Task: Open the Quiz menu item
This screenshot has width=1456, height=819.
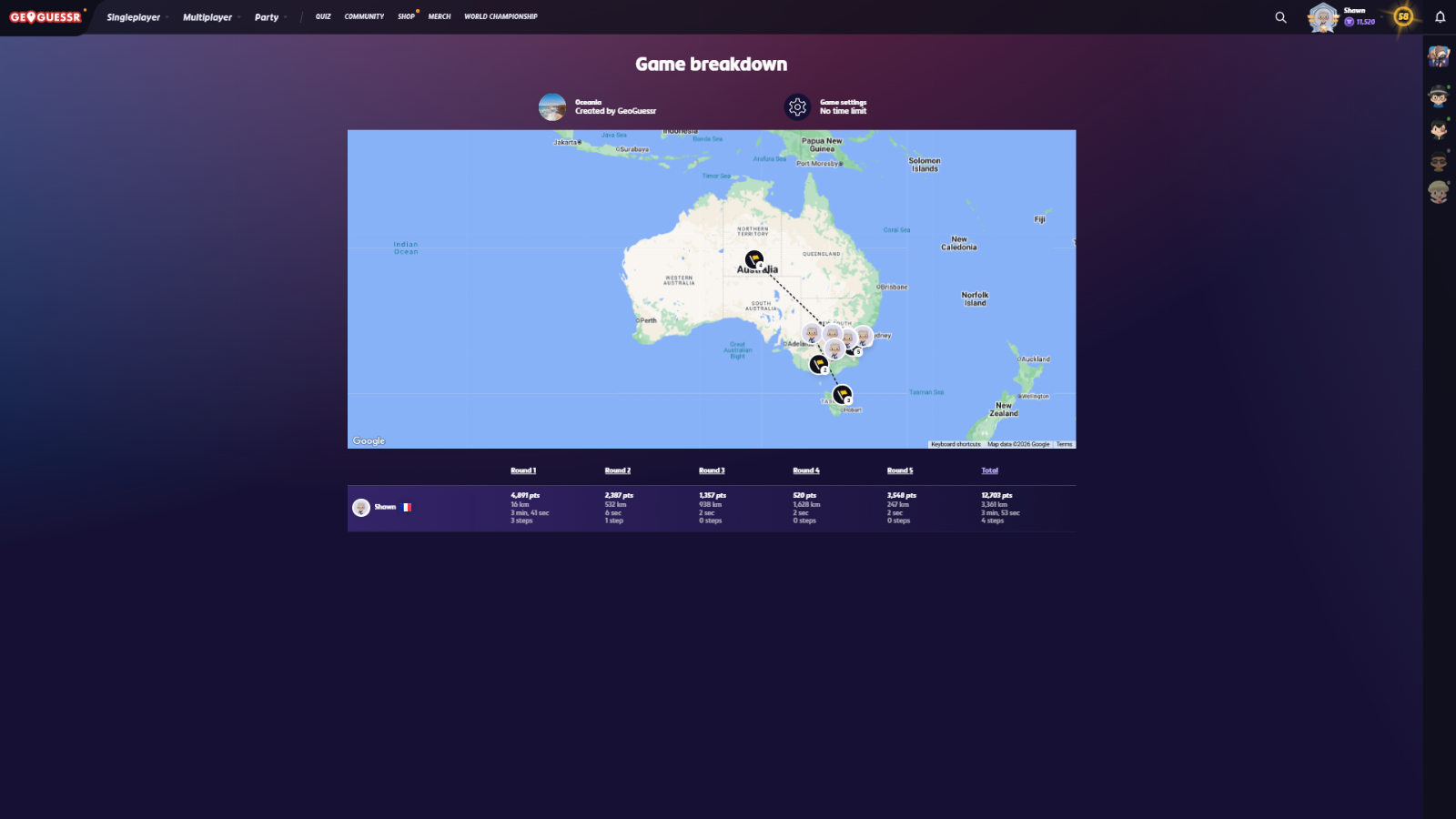Action: click(x=323, y=16)
